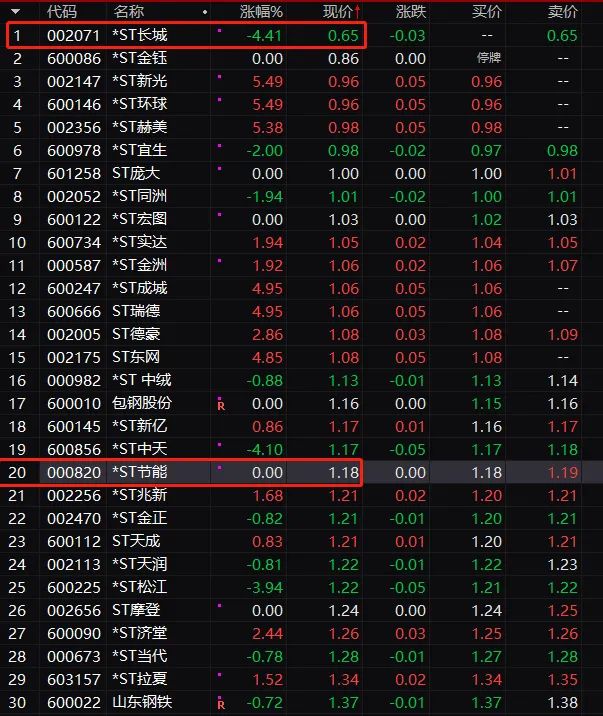Click the dot column header after 名称
The height and width of the screenshot is (716, 603).
pyautogui.click(x=205, y=12)
